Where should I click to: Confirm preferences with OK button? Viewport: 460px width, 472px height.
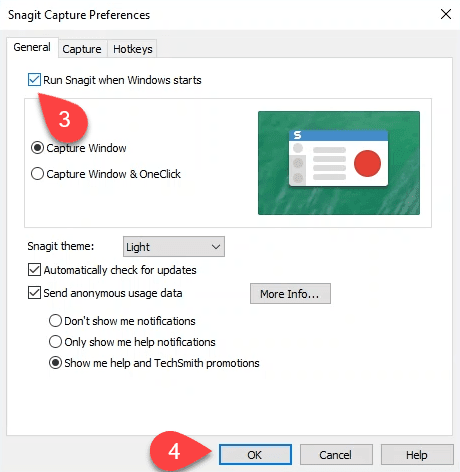[255, 454]
